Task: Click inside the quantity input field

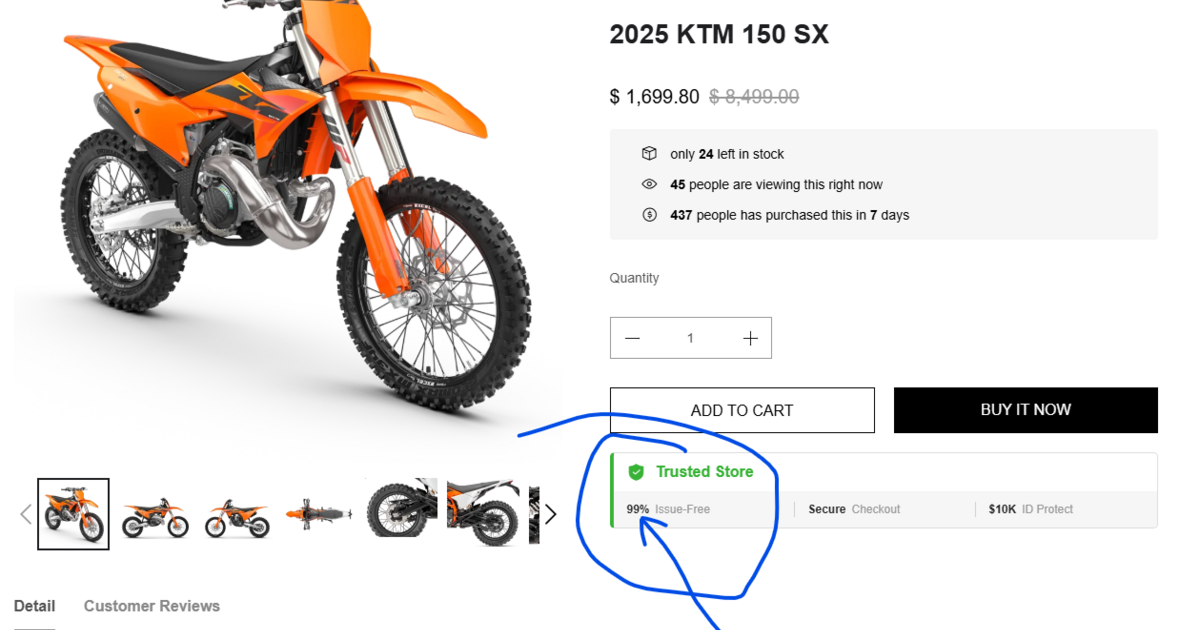Action: pos(690,337)
